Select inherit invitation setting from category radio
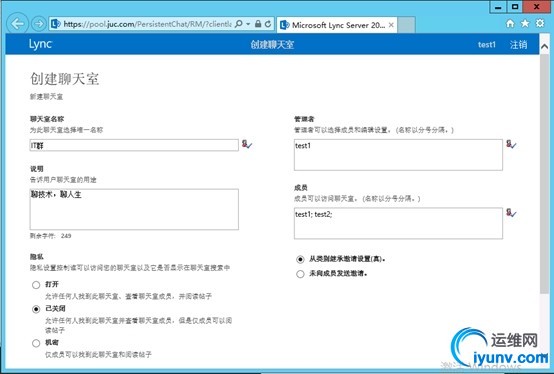 [x=300, y=259]
